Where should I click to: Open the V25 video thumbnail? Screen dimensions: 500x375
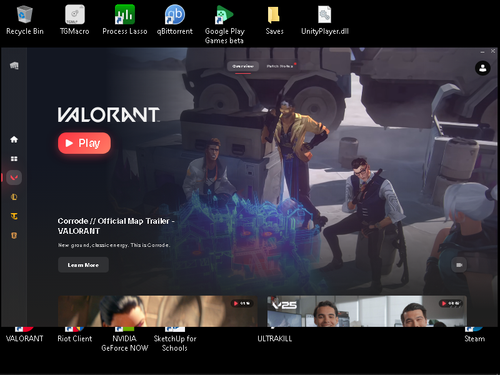tap(367, 311)
